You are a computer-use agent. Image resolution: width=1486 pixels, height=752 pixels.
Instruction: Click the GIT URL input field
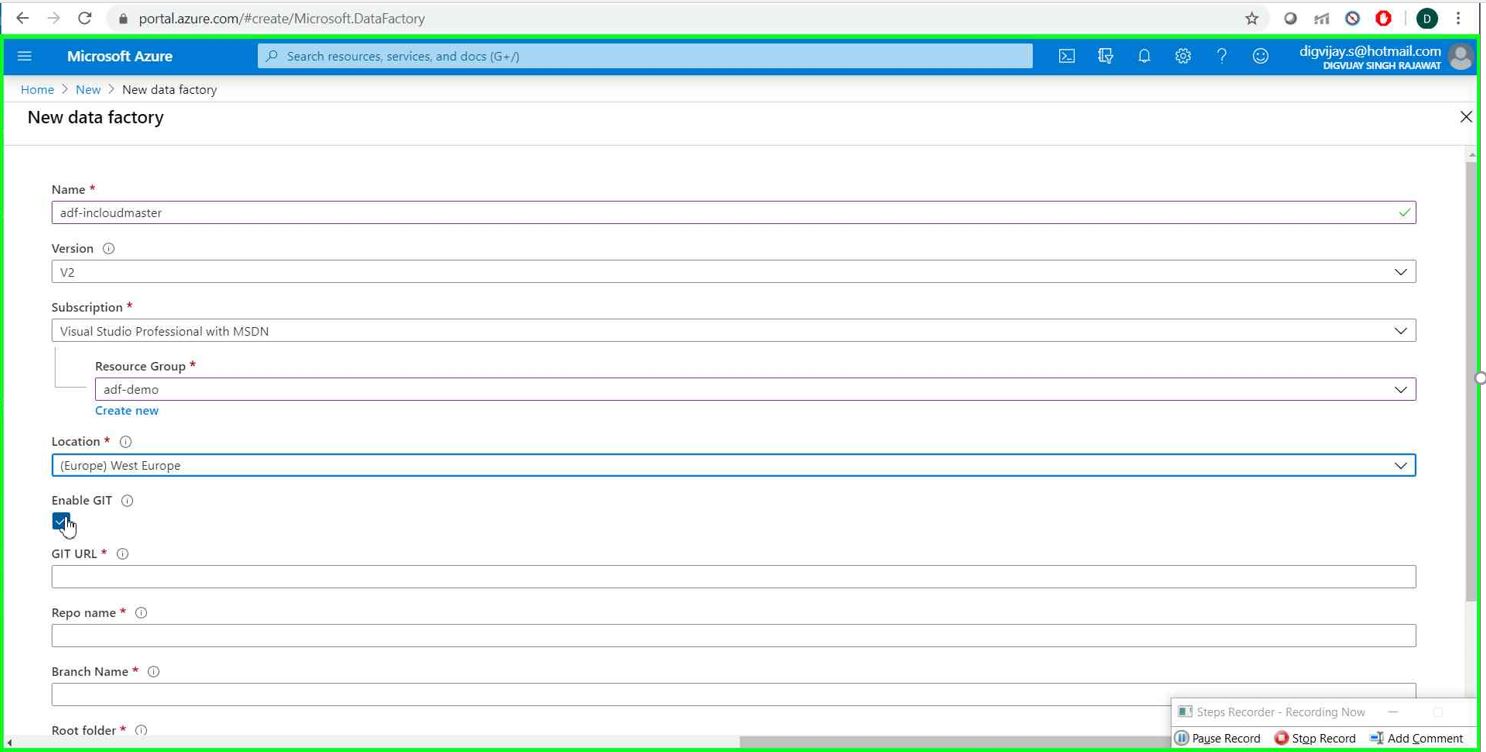click(x=733, y=576)
